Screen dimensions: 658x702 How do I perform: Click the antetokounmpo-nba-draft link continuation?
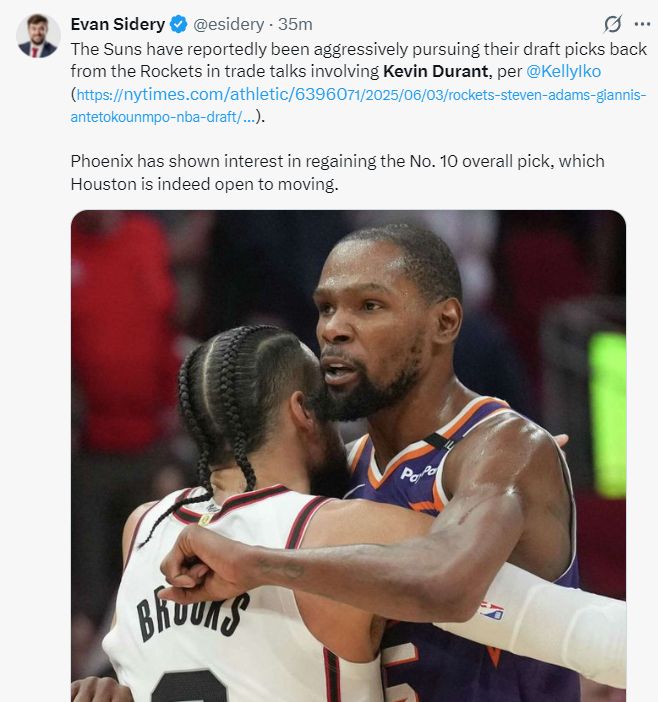pos(162,117)
